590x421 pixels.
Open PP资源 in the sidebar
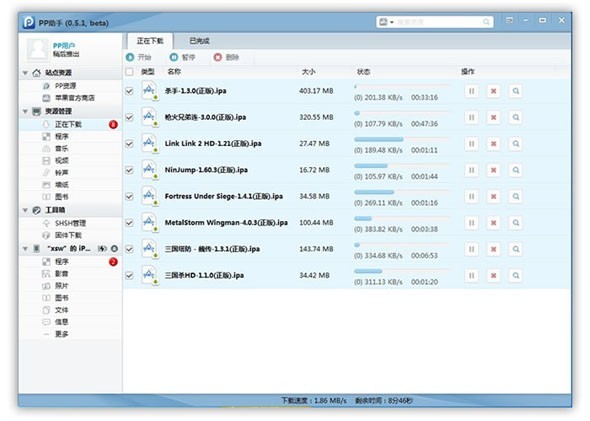65,86
